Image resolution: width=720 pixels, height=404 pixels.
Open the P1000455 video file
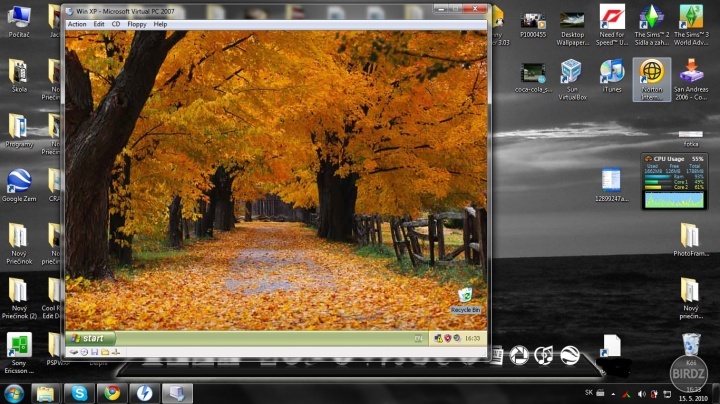[x=533, y=25]
